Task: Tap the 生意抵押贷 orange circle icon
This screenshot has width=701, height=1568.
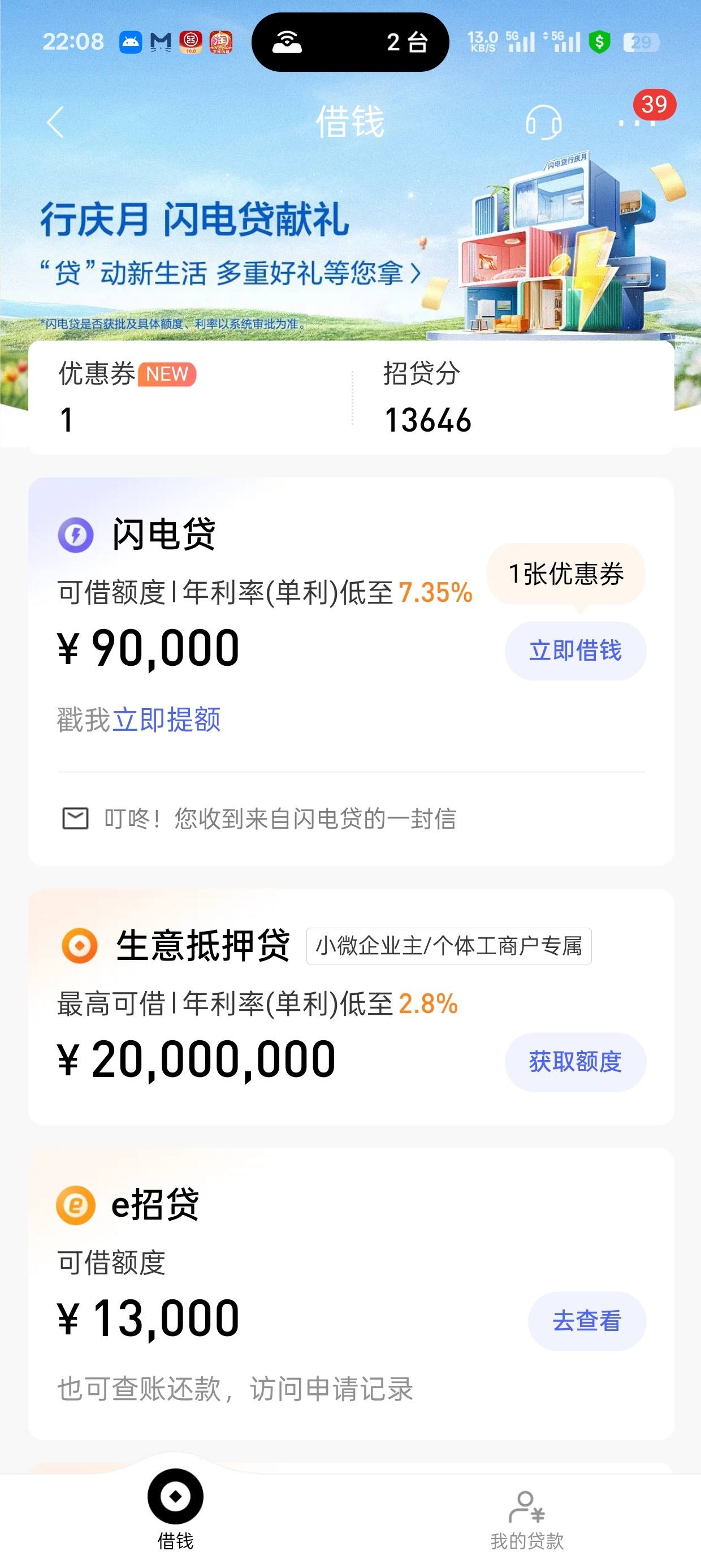Action: pos(80,945)
